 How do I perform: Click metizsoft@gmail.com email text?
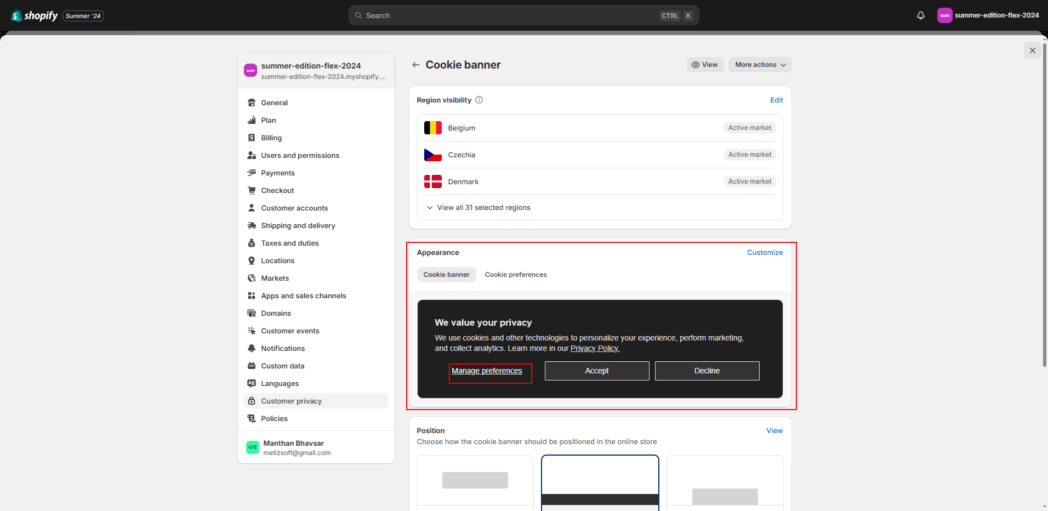297,452
